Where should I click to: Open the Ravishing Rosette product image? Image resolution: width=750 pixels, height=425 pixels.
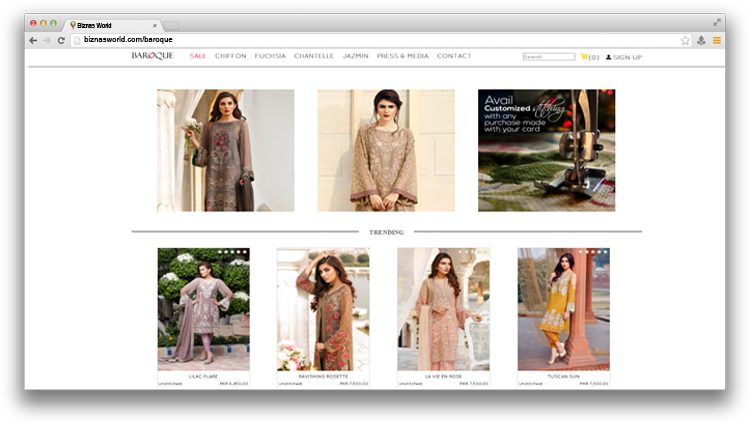323,309
